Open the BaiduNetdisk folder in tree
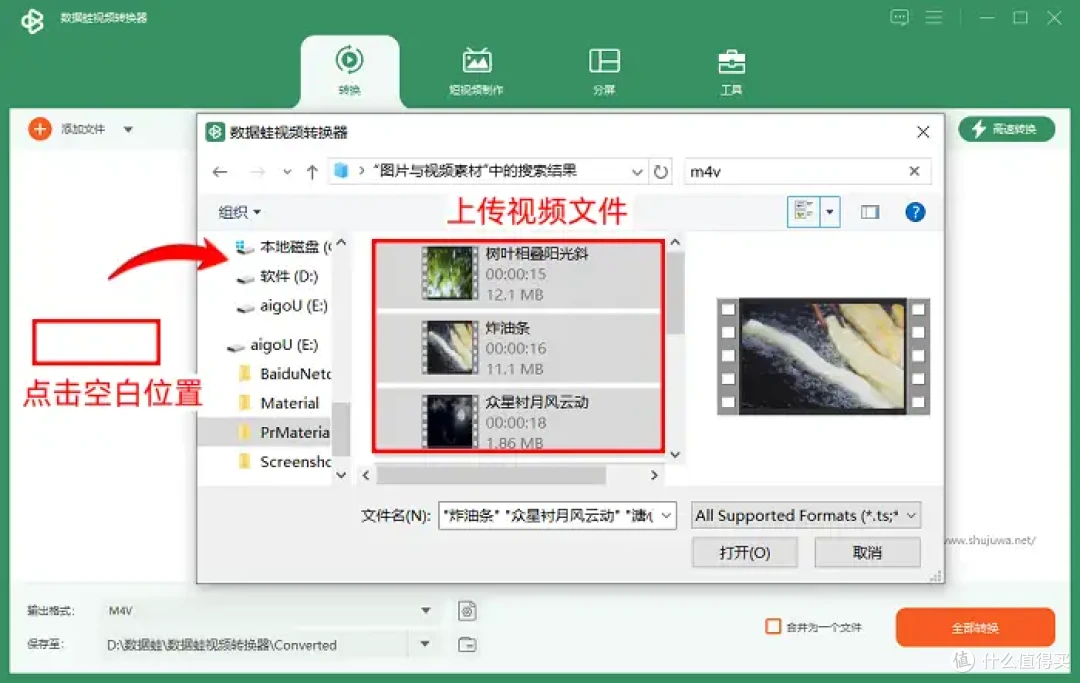The height and width of the screenshot is (683, 1080). pos(284,374)
